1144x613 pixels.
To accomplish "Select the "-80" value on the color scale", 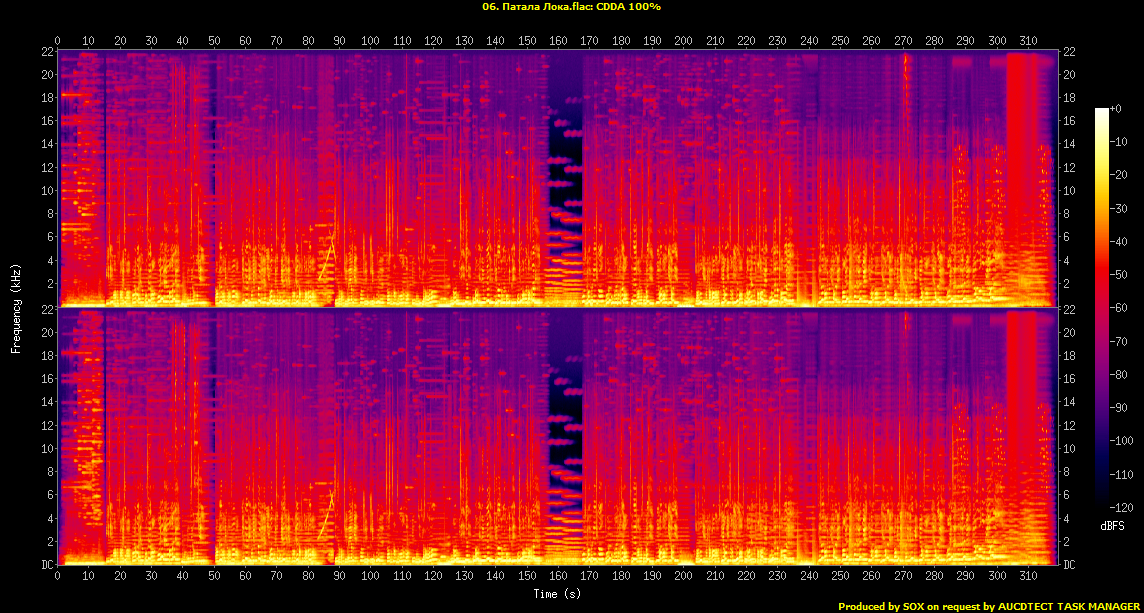I will point(1117,374).
